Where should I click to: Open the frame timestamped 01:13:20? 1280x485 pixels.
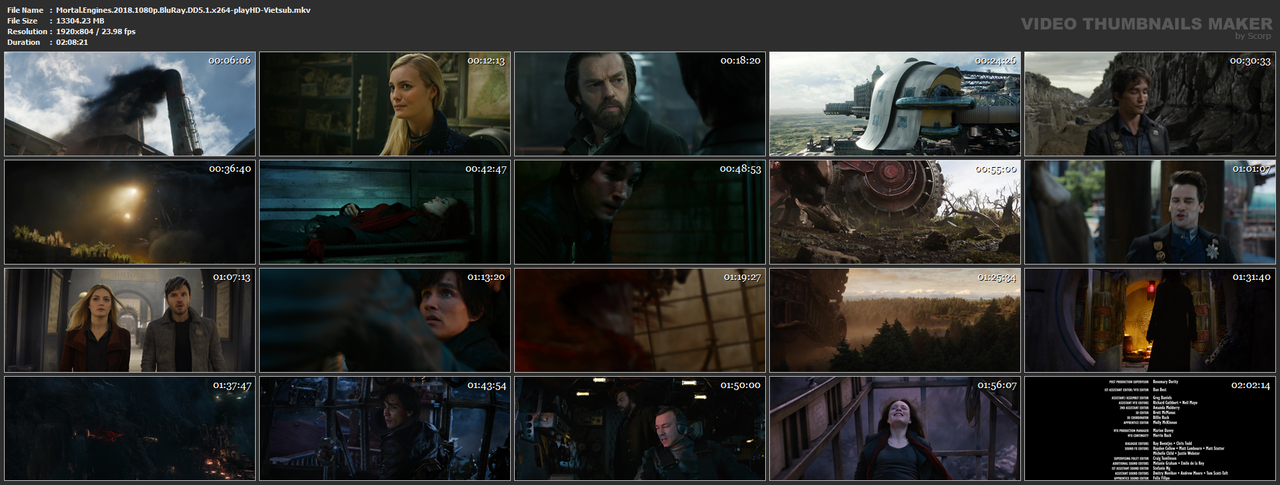coord(385,319)
